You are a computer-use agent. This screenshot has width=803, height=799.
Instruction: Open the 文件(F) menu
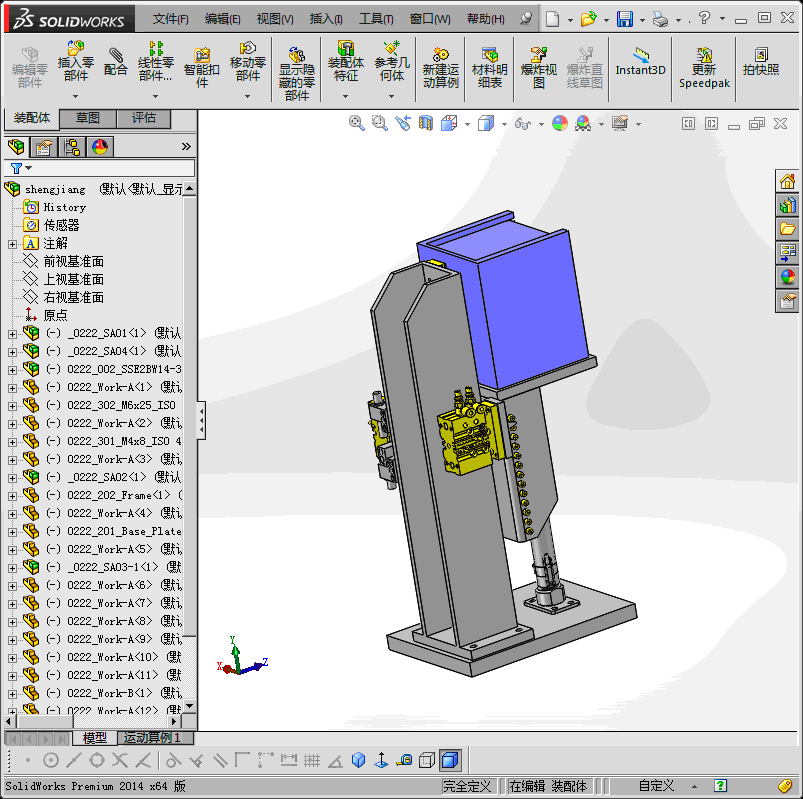pyautogui.click(x=170, y=19)
